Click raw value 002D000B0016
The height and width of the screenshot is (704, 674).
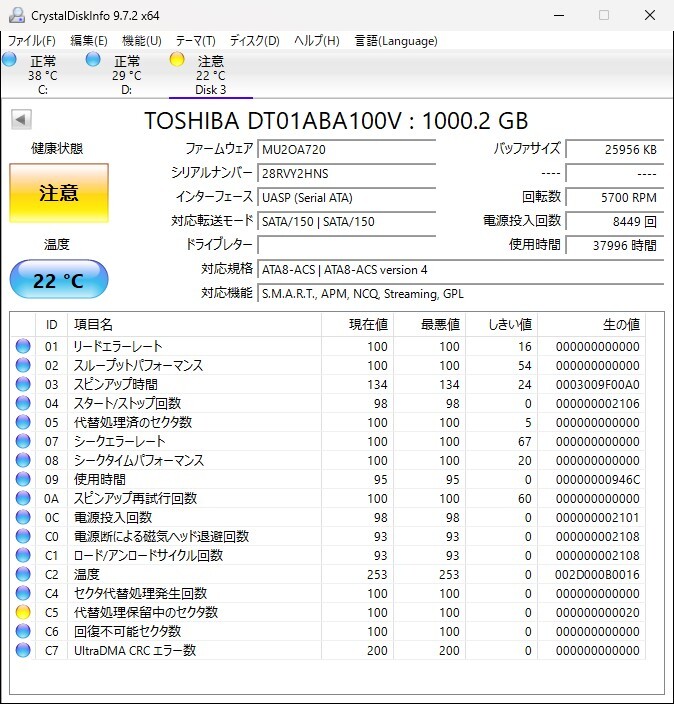tap(597, 575)
